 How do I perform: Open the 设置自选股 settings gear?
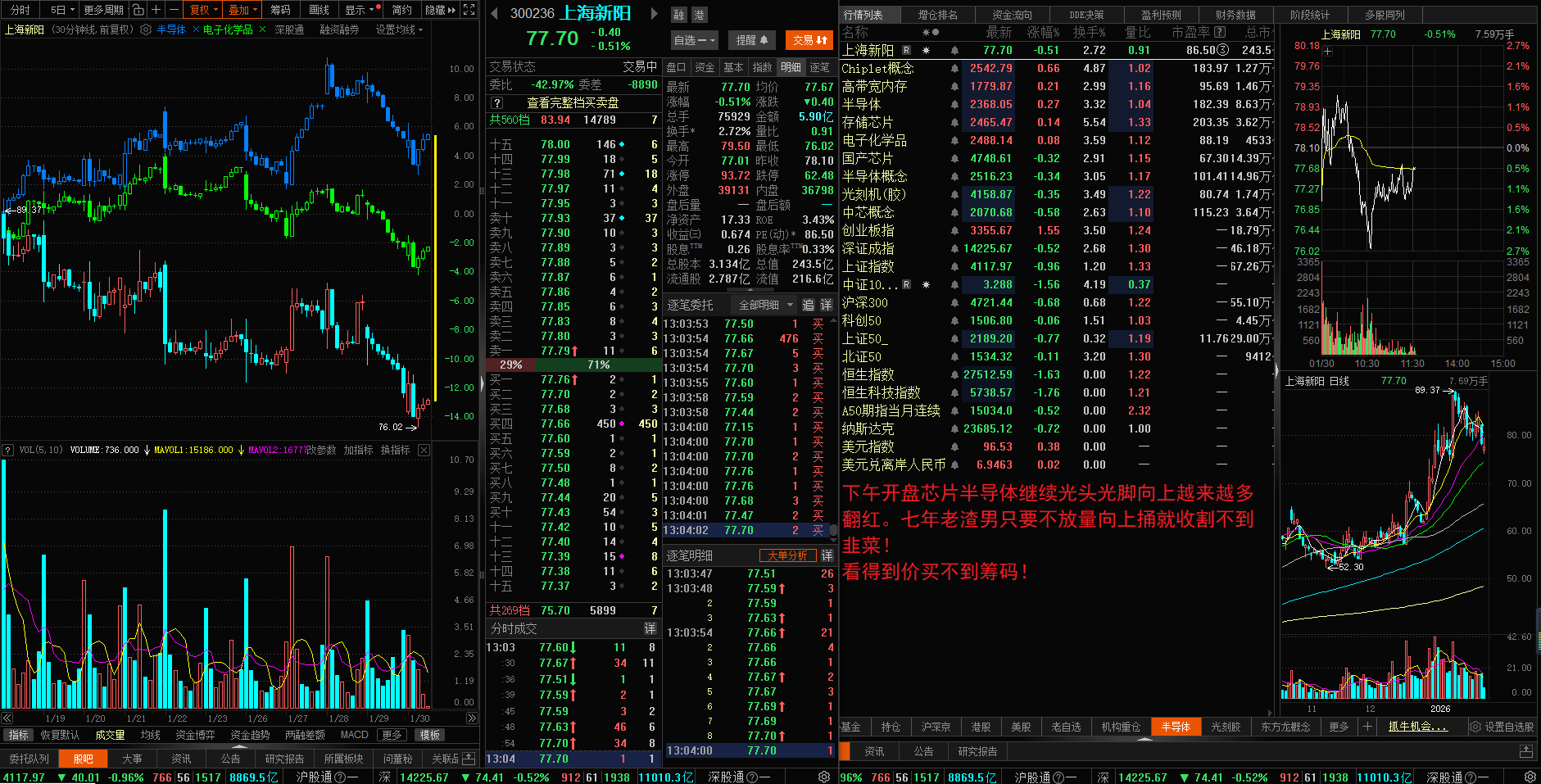tap(1475, 727)
